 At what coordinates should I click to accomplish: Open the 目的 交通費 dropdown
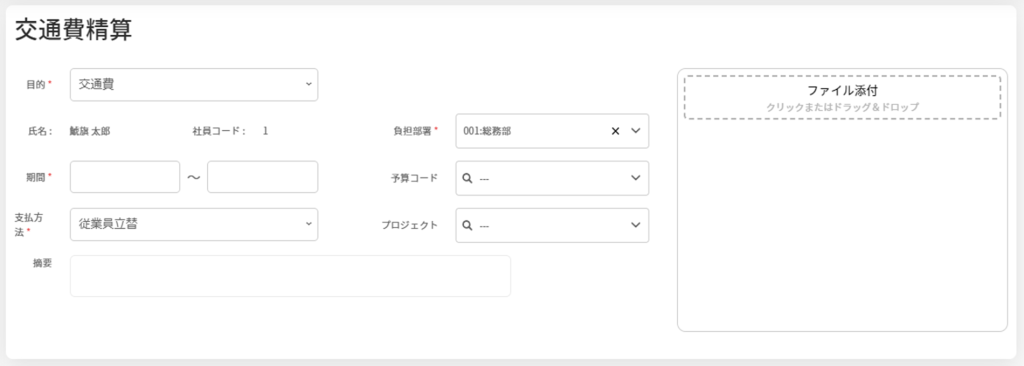(x=194, y=85)
